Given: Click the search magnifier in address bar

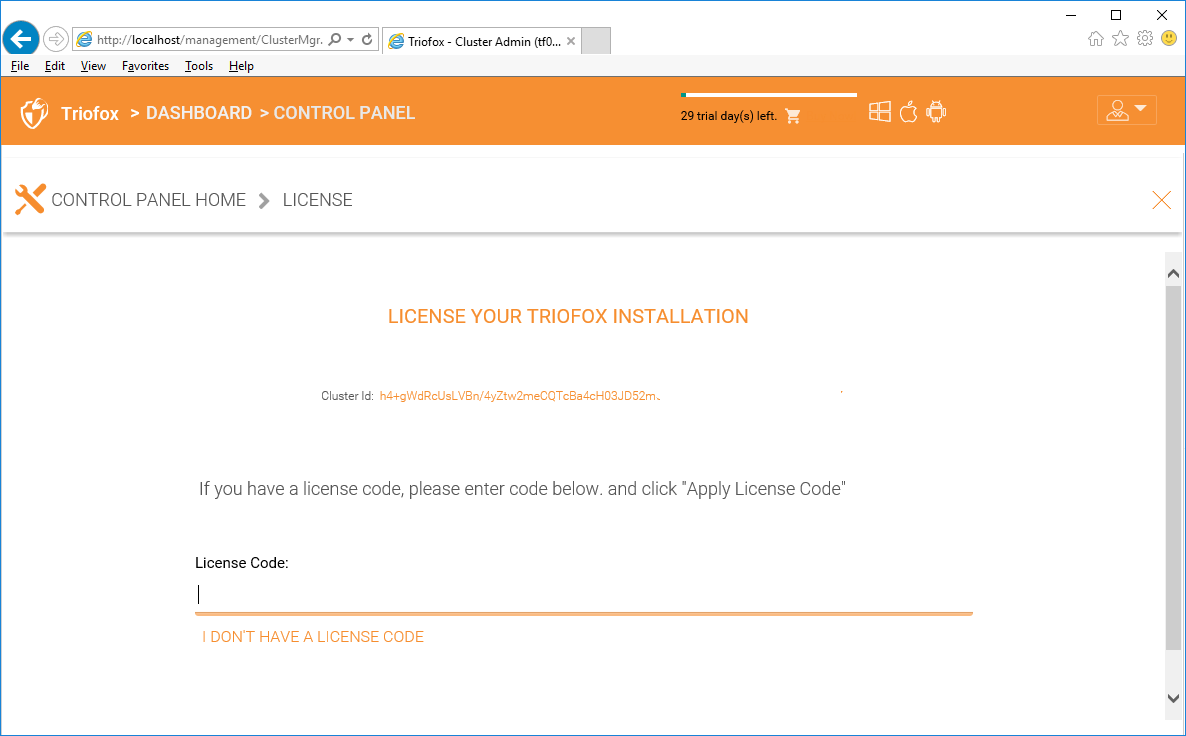Looking at the screenshot, I should coord(335,39).
